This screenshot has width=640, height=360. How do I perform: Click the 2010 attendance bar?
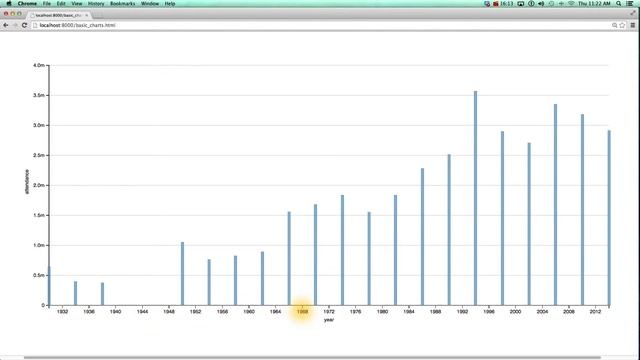[582, 210]
